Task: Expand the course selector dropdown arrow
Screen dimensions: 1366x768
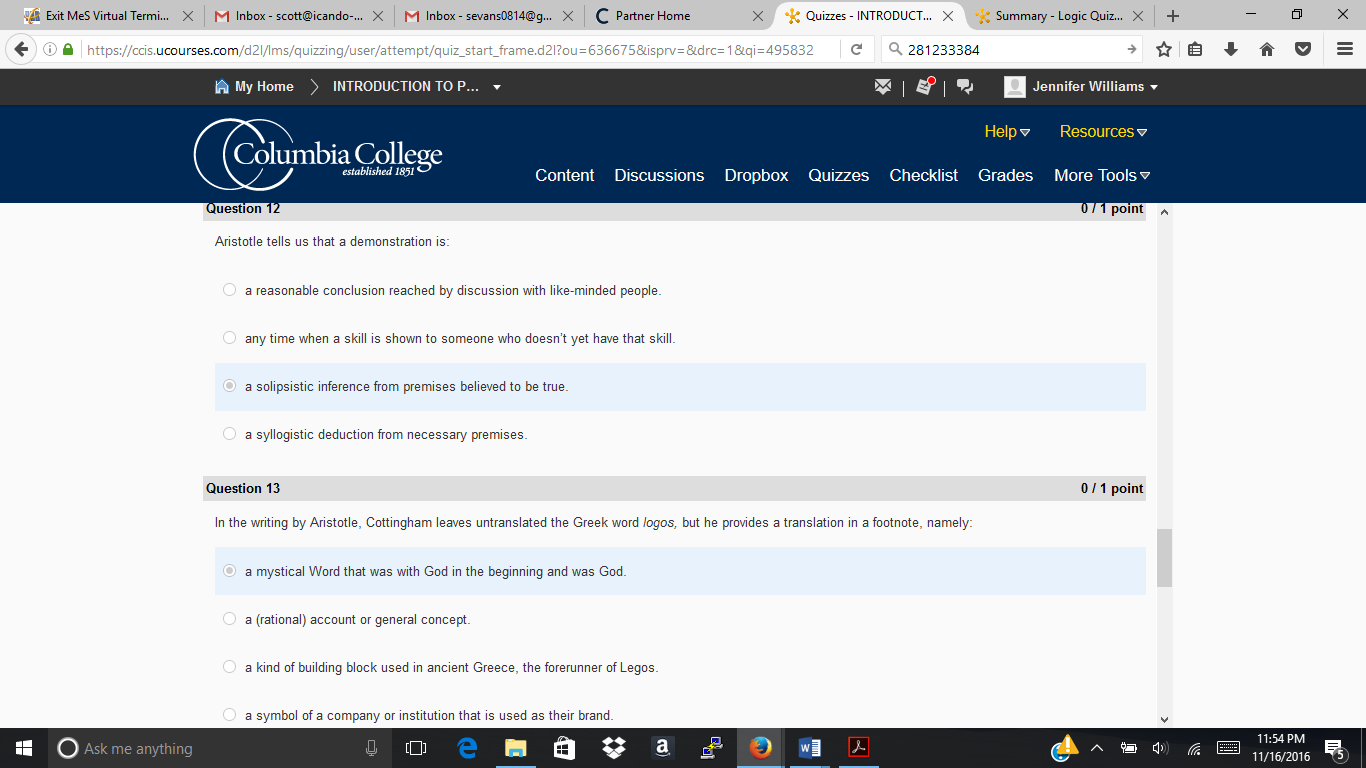Action: click(x=497, y=87)
